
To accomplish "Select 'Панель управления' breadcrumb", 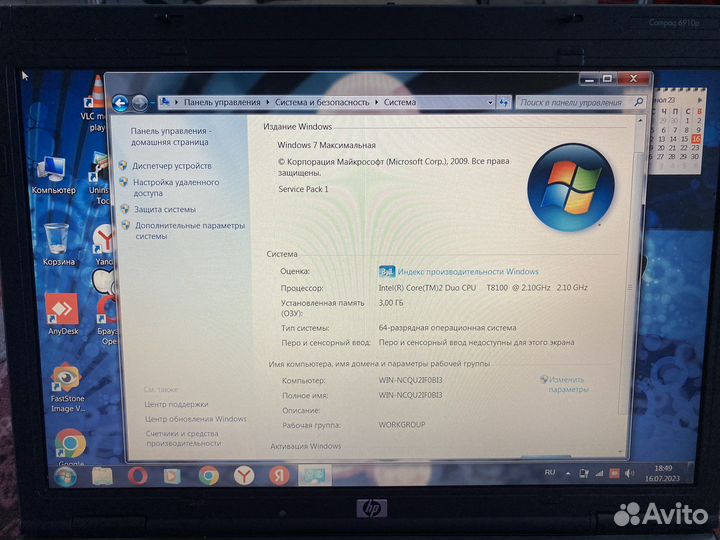I will point(222,102).
